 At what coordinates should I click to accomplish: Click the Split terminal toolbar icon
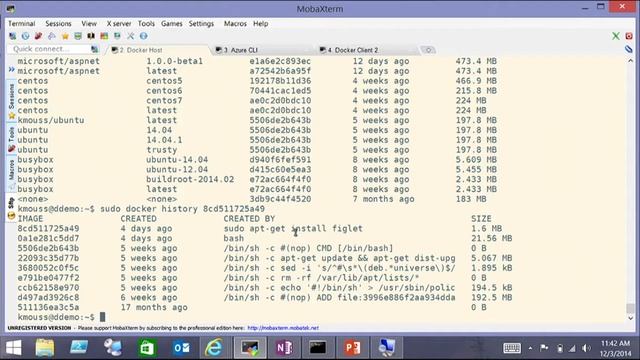[x=91, y=36]
